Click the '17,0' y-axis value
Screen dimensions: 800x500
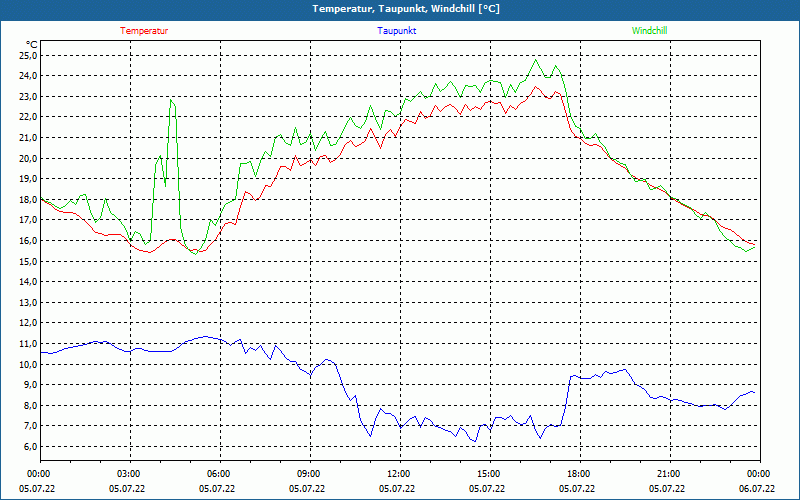29,220
